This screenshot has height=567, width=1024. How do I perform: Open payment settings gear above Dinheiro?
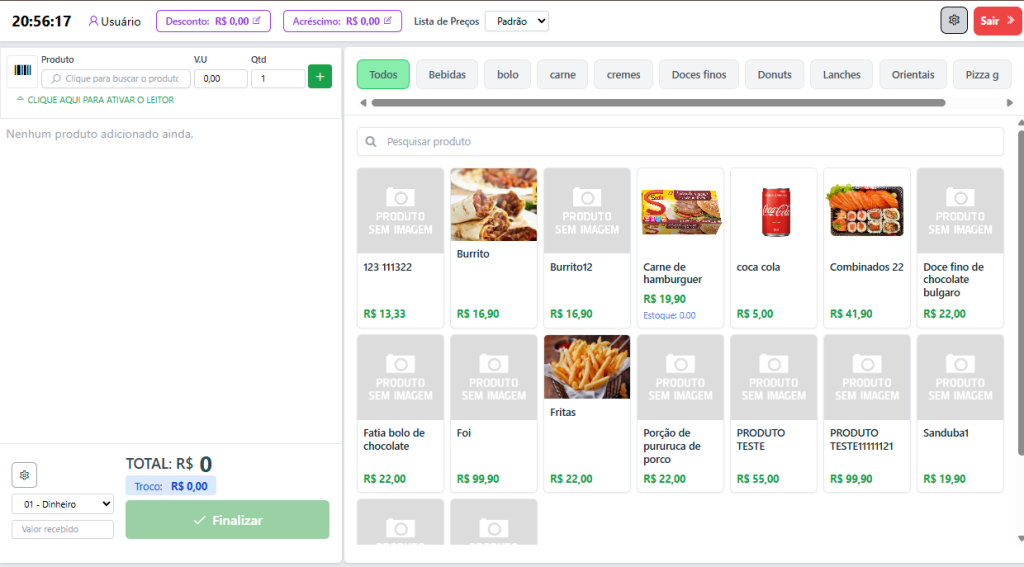[24, 475]
